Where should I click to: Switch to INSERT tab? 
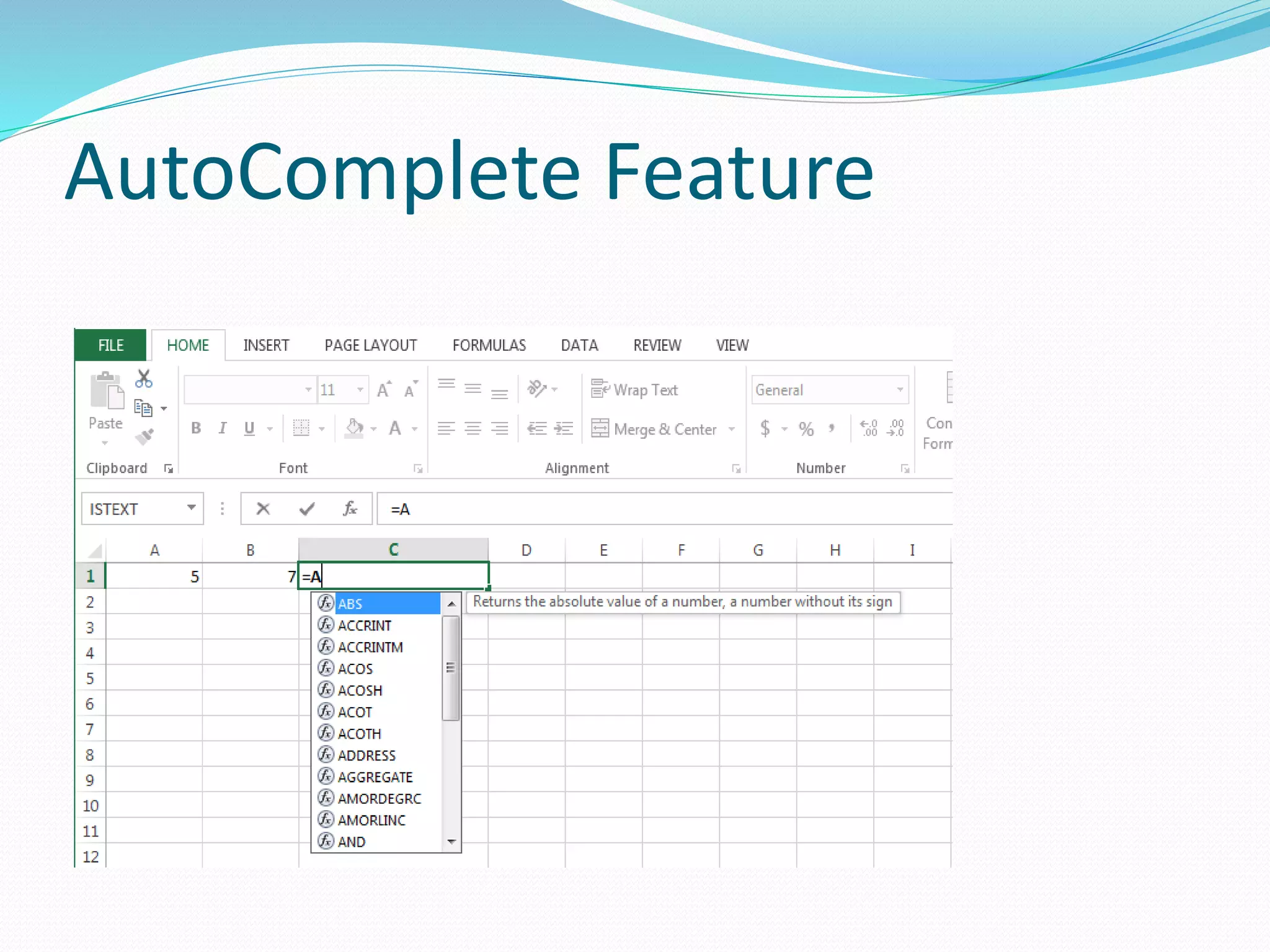click(266, 345)
